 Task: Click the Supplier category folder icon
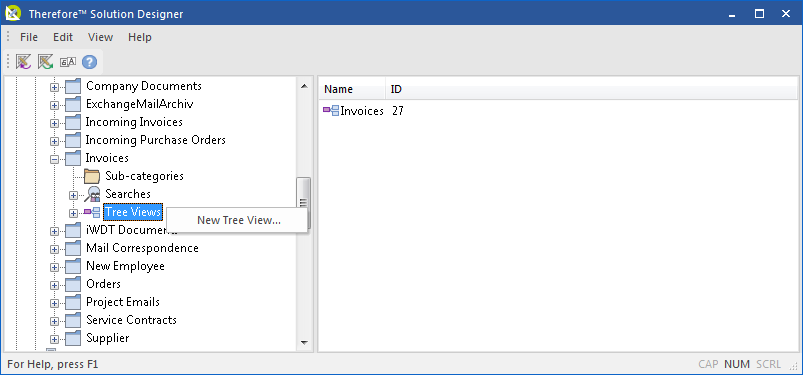click(x=73, y=338)
